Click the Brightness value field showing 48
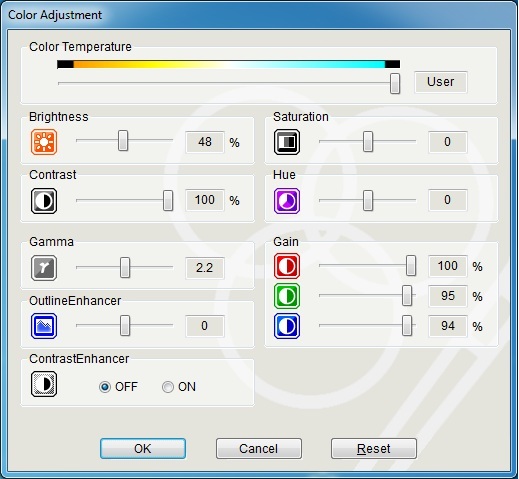The image size is (519, 479). [x=205, y=142]
